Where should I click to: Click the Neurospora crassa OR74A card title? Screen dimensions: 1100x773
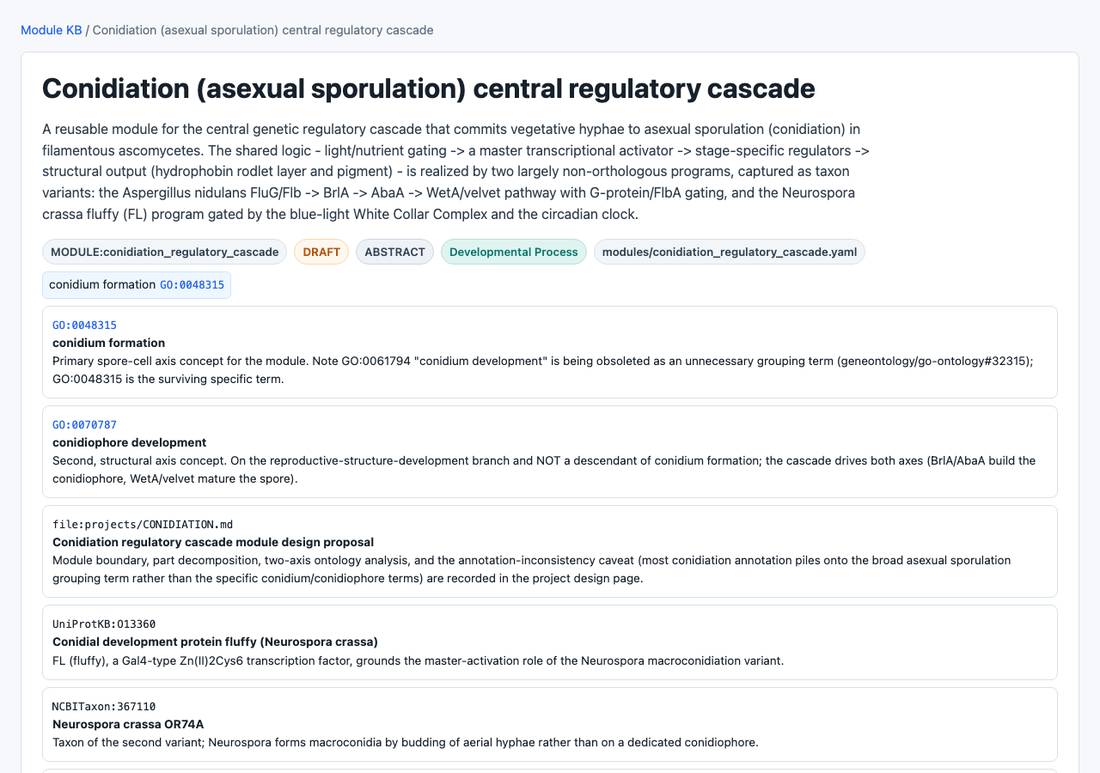128,724
